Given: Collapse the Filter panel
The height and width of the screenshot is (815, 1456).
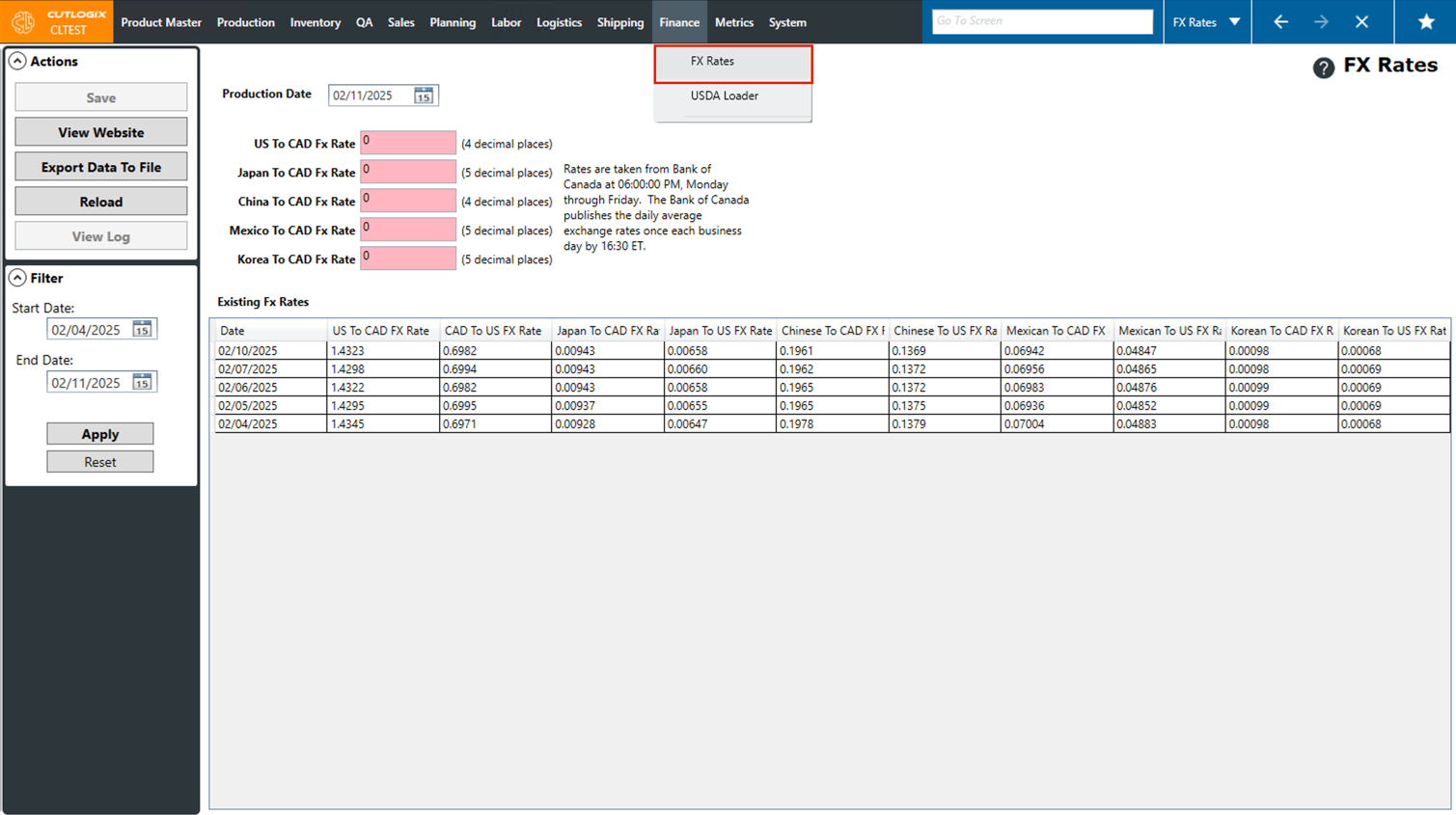Looking at the screenshot, I should pyautogui.click(x=17, y=279).
